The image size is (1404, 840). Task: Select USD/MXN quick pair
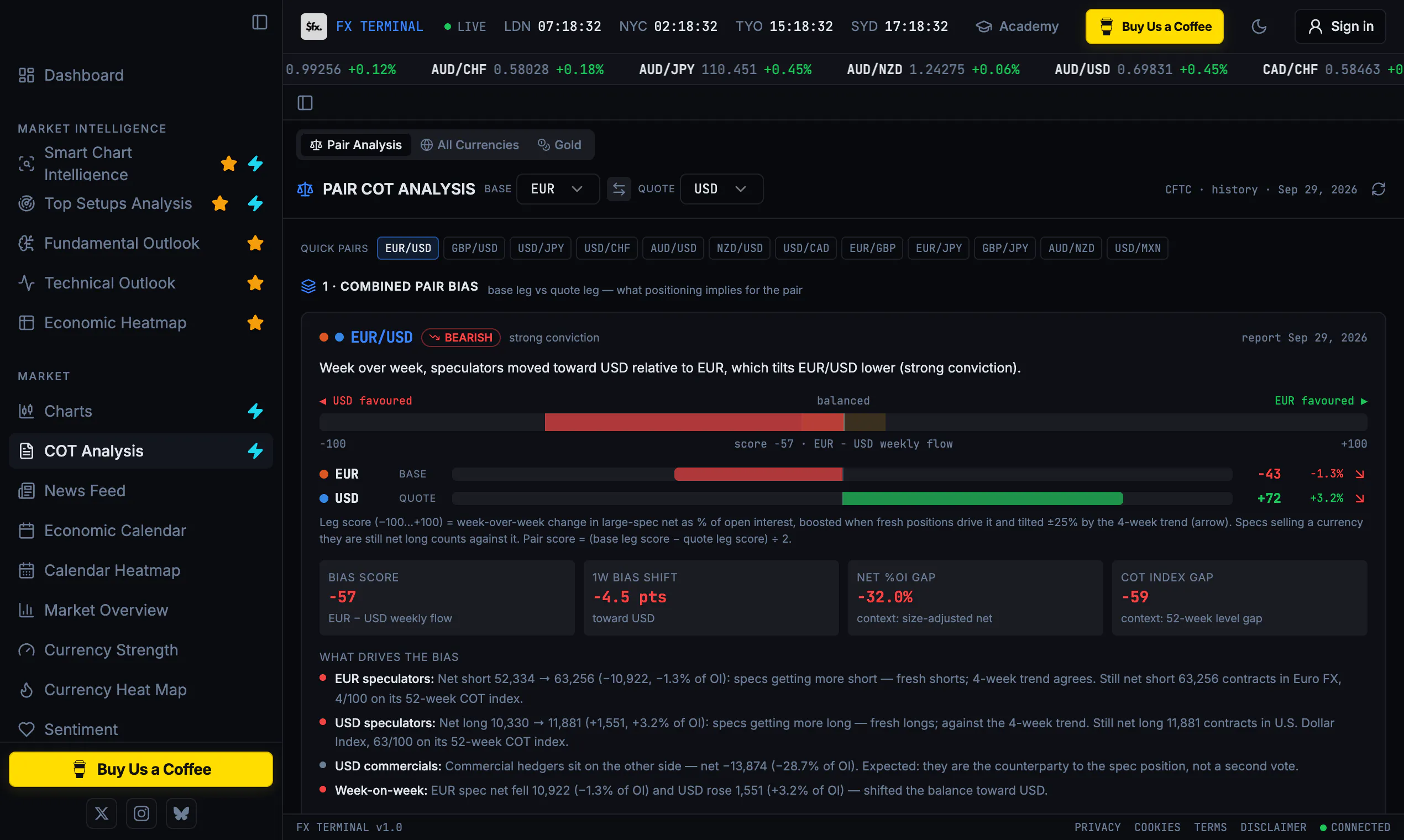click(1138, 248)
